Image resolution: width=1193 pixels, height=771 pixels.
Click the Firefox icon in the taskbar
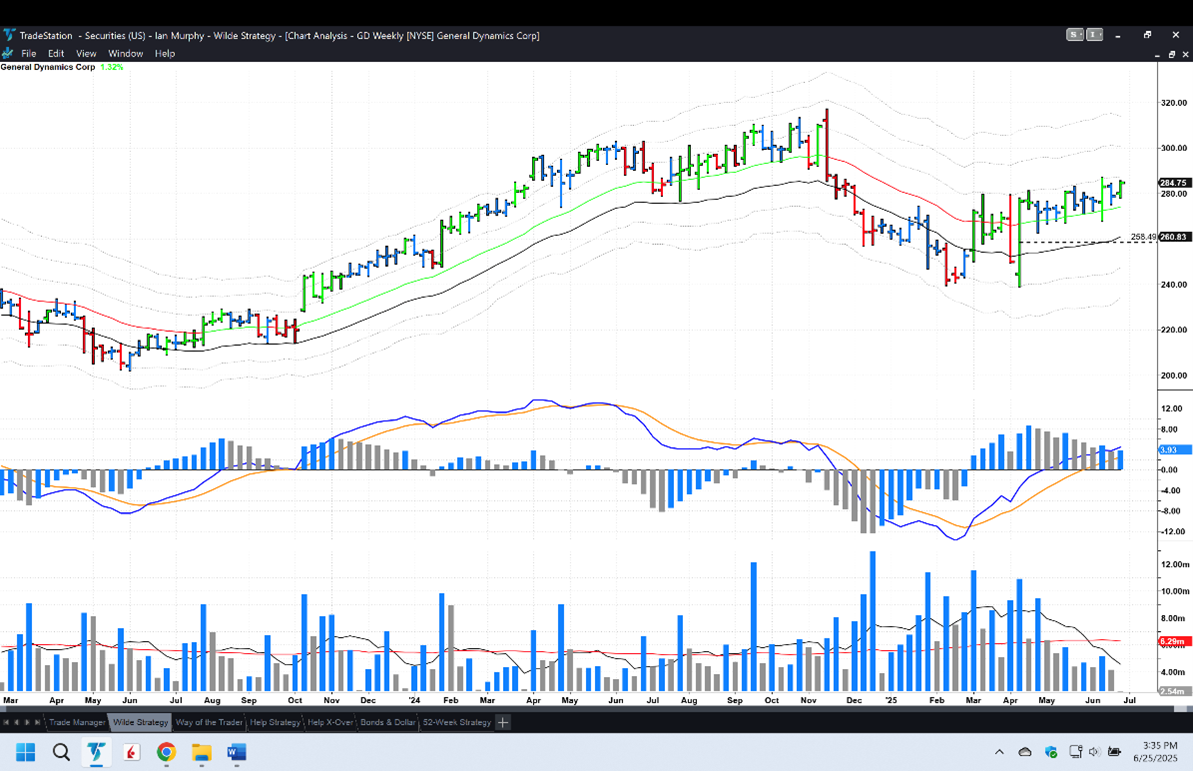click(131, 751)
